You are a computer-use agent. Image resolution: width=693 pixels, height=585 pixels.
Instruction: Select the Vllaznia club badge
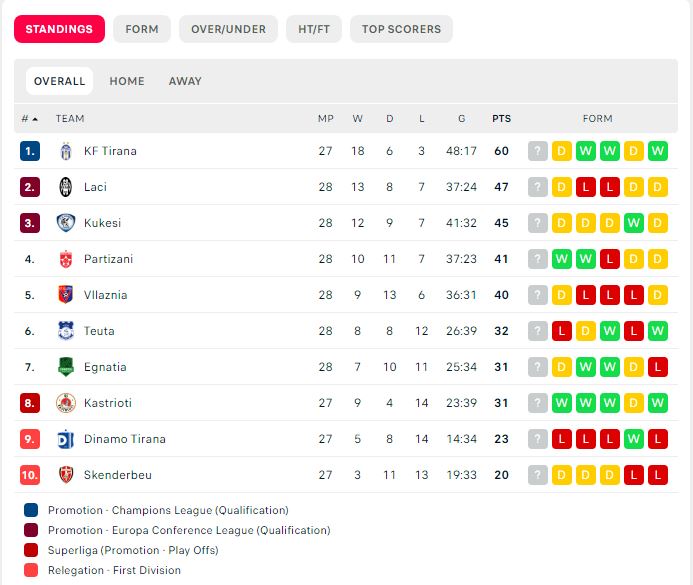point(66,295)
